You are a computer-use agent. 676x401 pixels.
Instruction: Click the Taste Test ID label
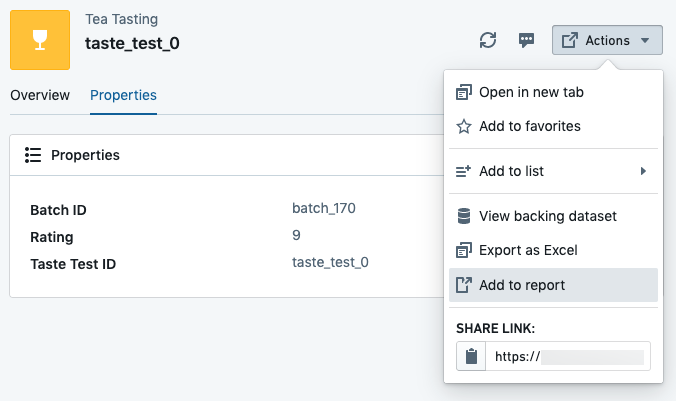73,264
